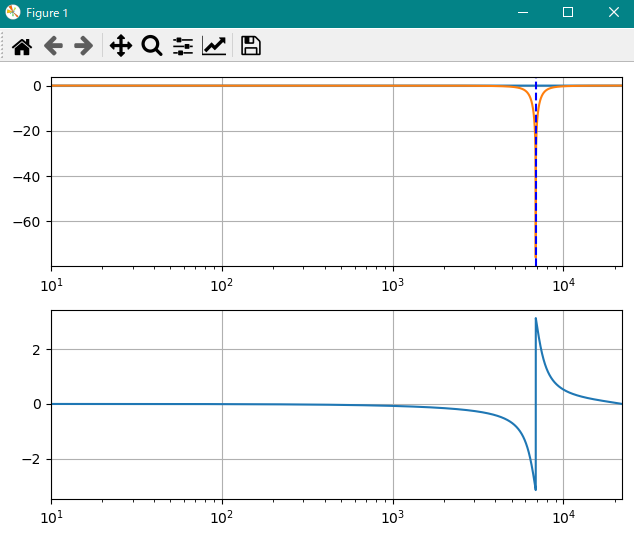
Task: Open Configure subplots sliders icon
Action: pos(183,46)
